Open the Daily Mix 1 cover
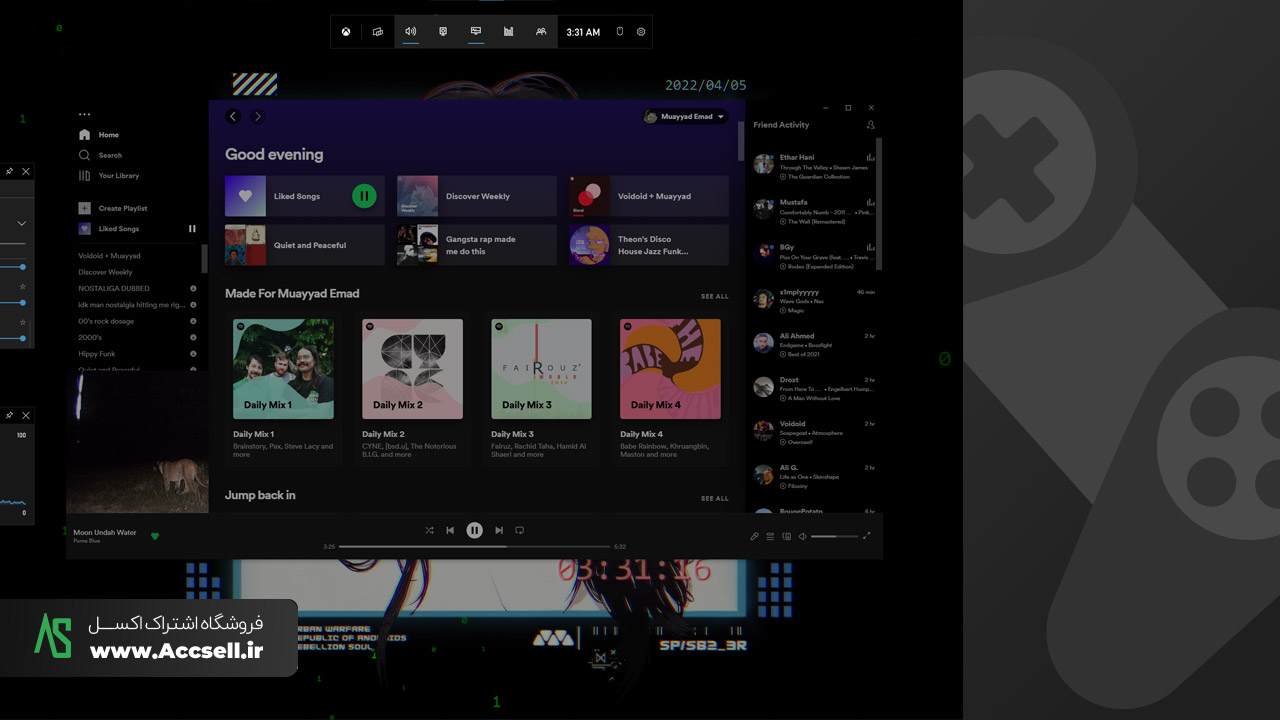 tap(283, 369)
